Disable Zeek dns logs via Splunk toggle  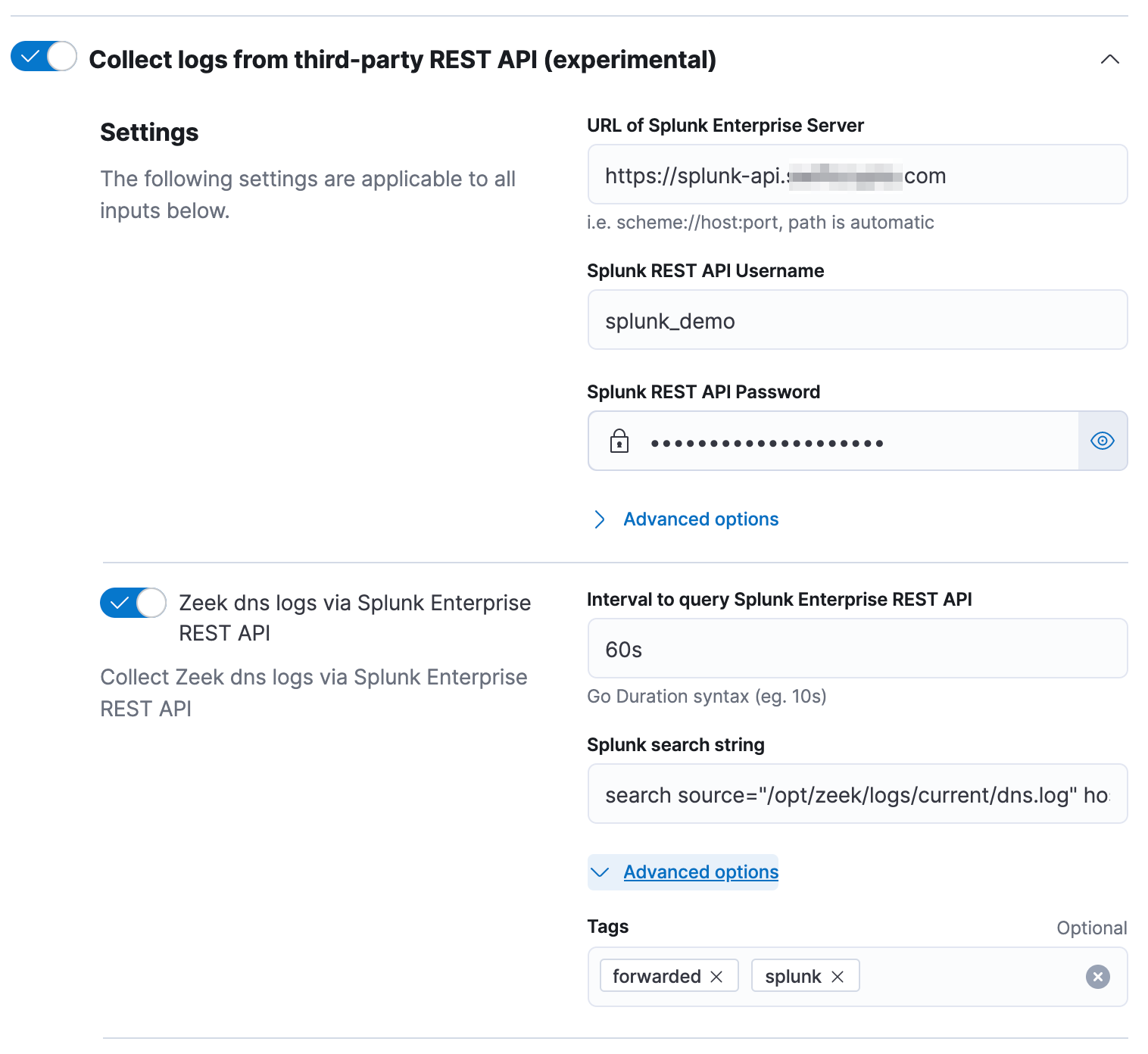tap(133, 603)
